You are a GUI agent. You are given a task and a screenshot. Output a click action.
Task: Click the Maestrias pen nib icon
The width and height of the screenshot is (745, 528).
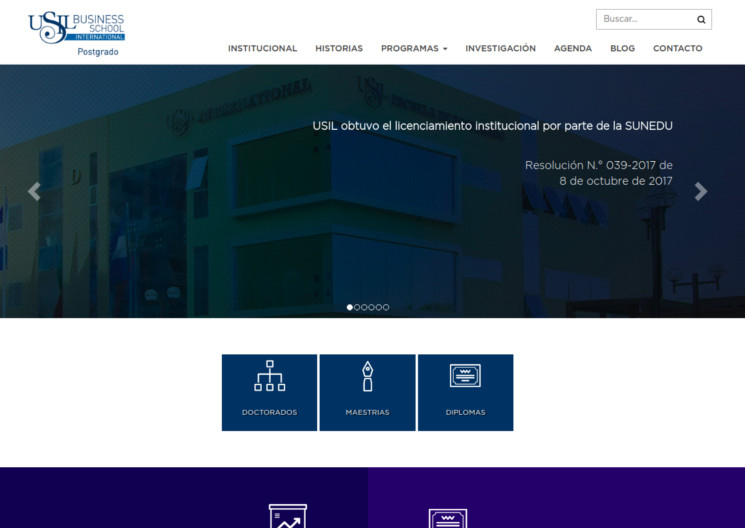click(367, 376)
